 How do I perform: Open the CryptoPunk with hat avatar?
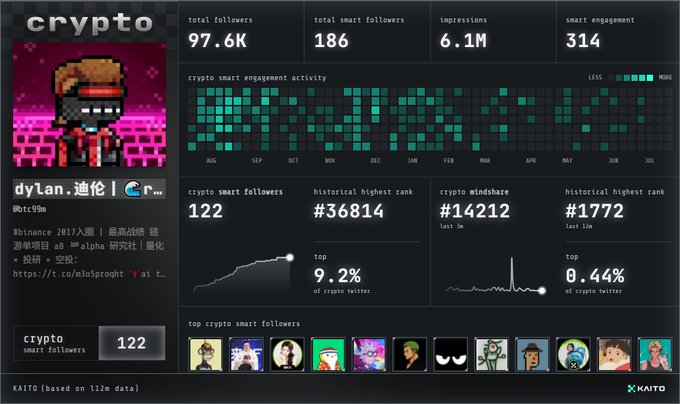click(532, 355)
